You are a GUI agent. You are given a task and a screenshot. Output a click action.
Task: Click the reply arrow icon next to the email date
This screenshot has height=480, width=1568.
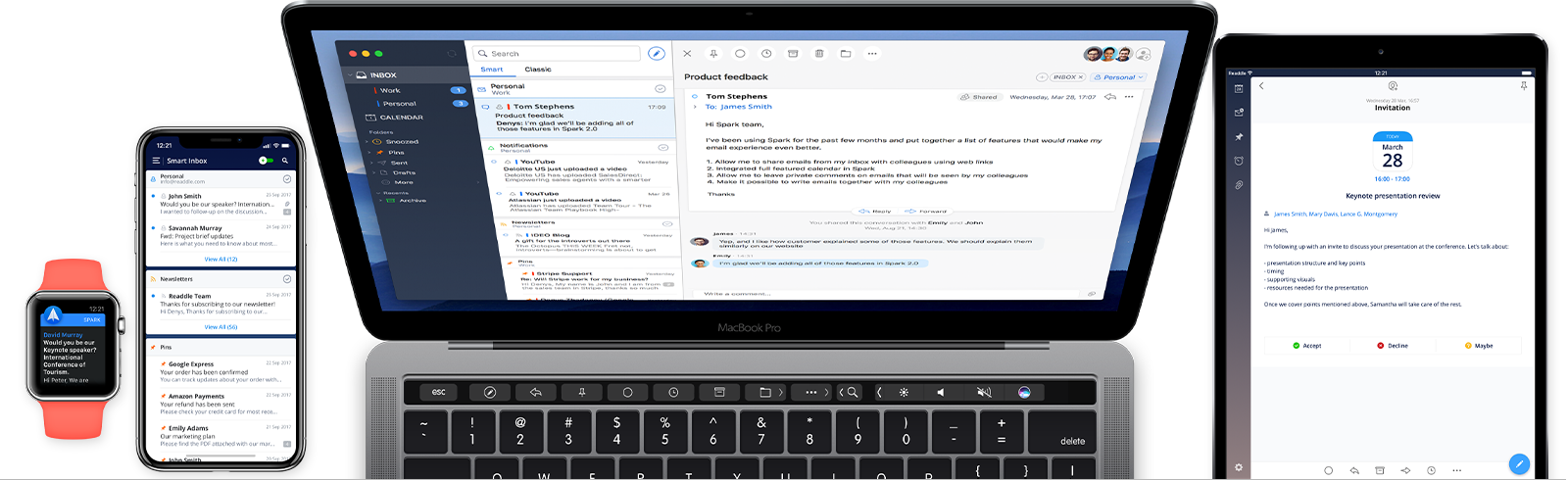click(1110, 97)
